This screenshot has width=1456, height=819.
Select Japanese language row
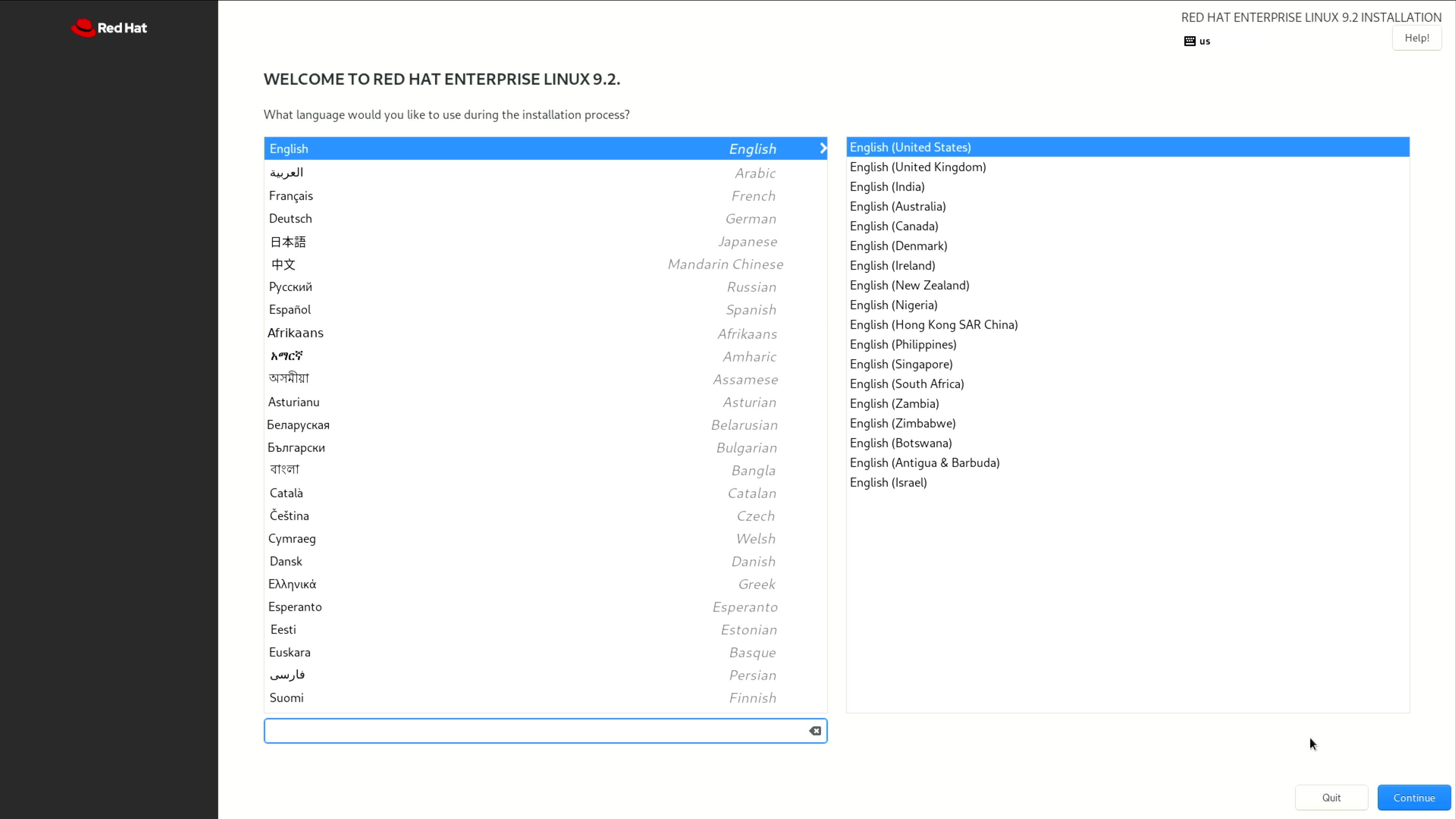point(546,242)
